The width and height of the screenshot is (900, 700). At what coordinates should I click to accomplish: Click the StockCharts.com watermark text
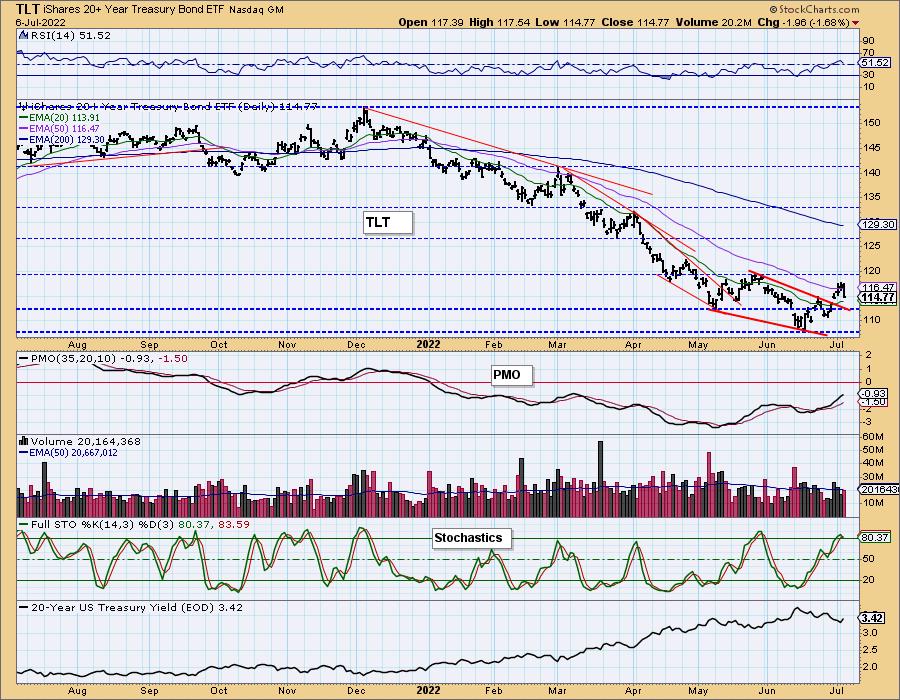814,9
